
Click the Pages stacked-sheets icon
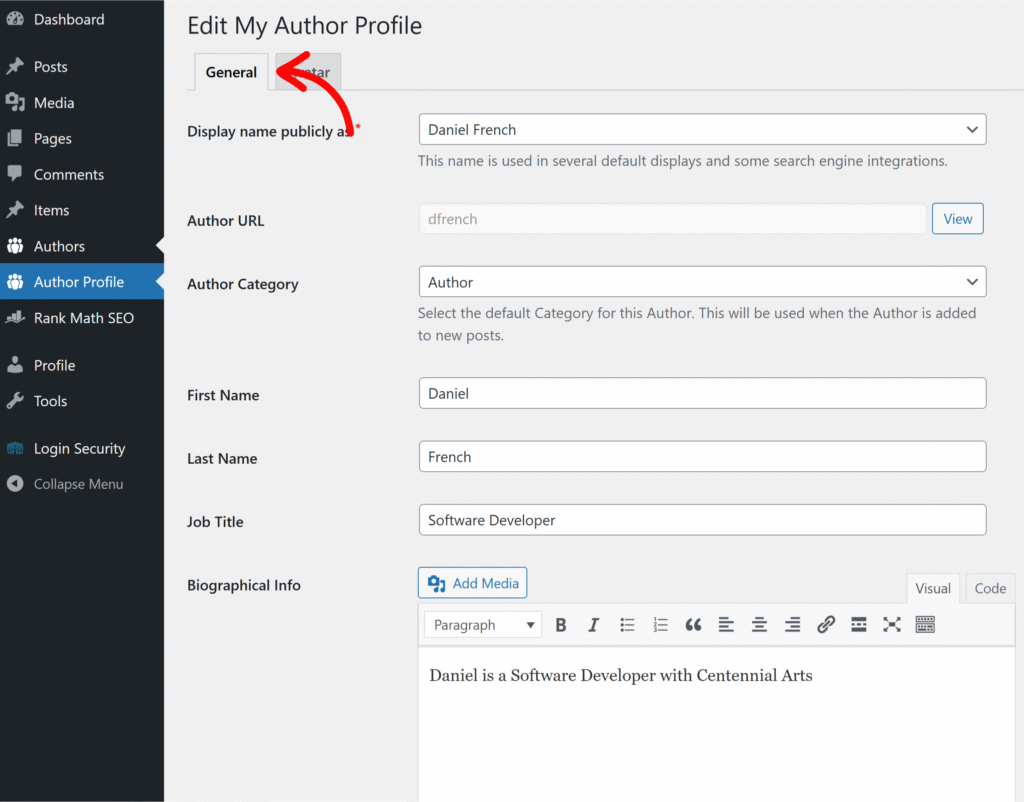pos(15,138)
